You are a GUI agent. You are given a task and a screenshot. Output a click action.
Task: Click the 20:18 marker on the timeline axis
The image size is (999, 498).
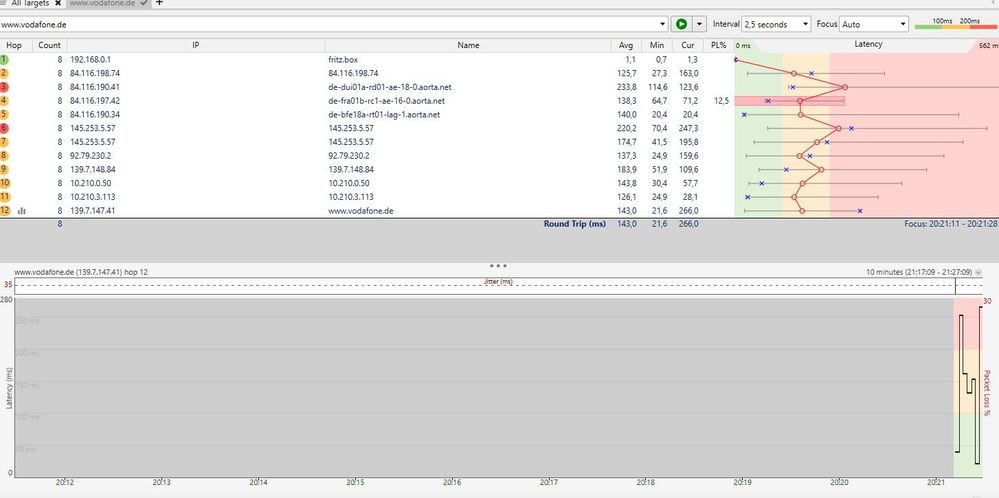coord(646,483)
